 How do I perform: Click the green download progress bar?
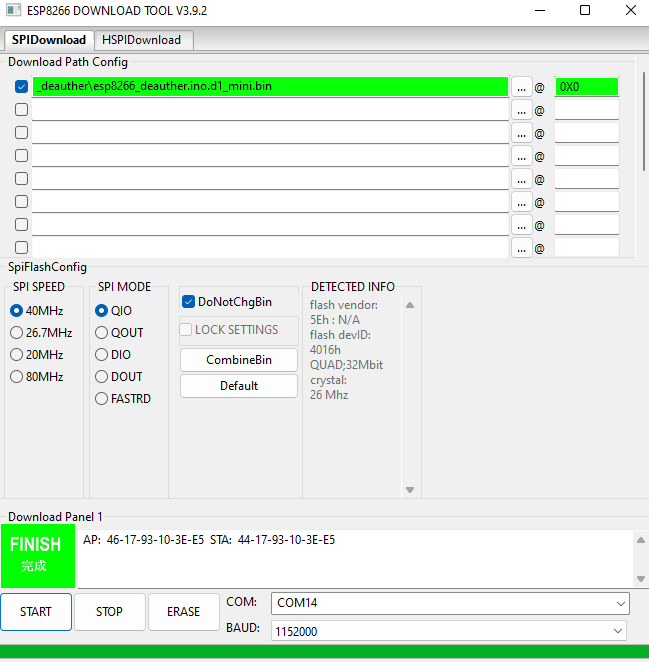point(324,651)
